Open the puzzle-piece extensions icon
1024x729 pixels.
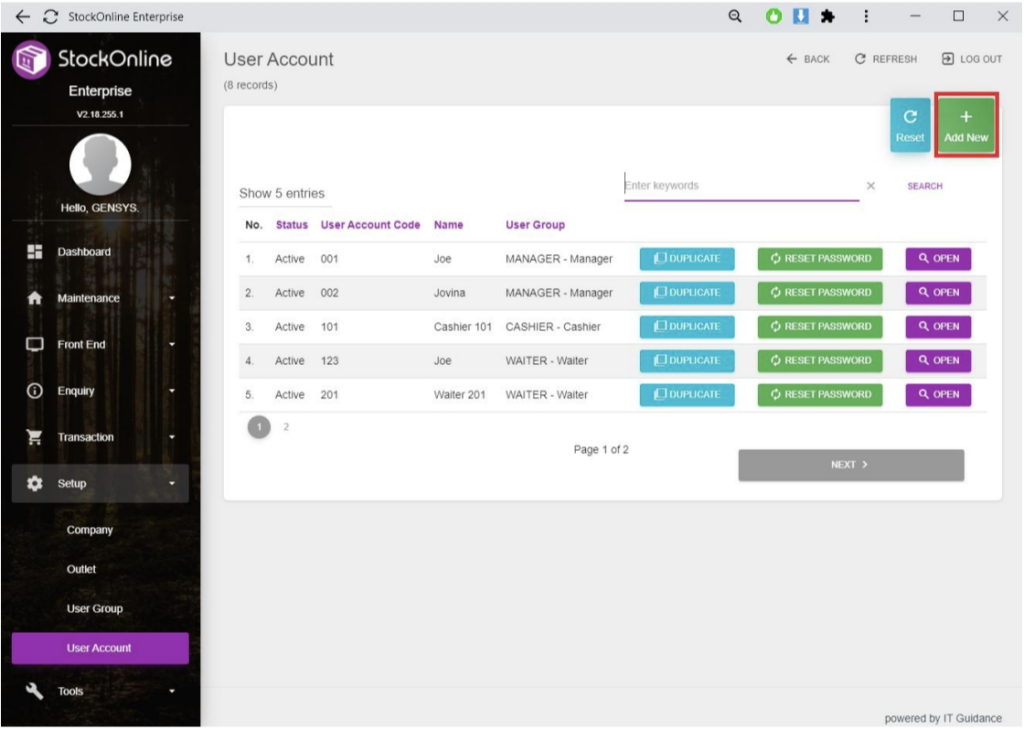click(827, 16)
